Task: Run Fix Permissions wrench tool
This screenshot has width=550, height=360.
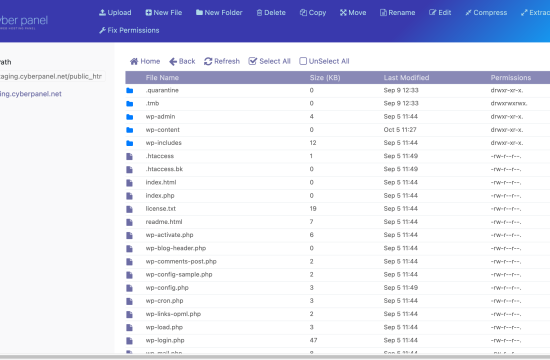Action: [x=129, y=31]
